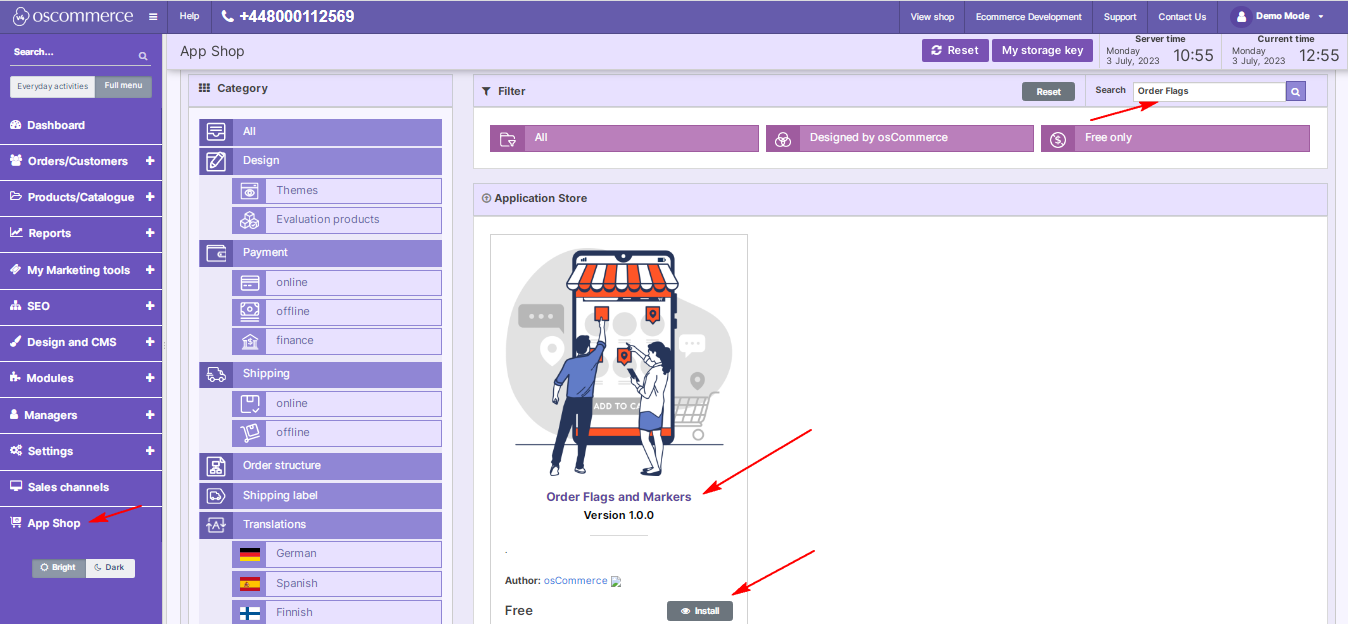
Task: Click the Demo Mode user avatar icon
Action: (x=1241, y=17)
